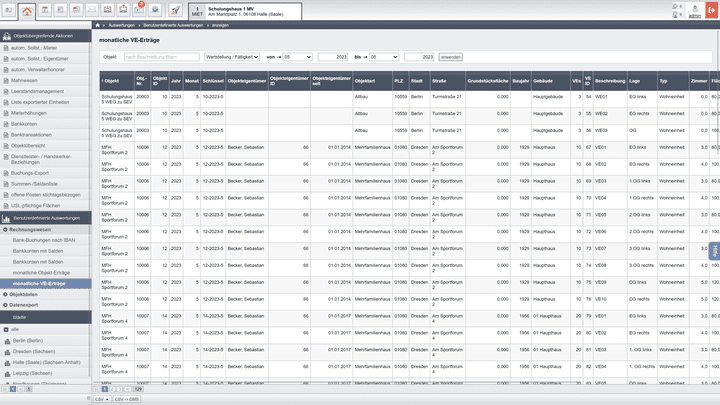
Task: Expand the Objektdaten section
Action: click(24, 295)
